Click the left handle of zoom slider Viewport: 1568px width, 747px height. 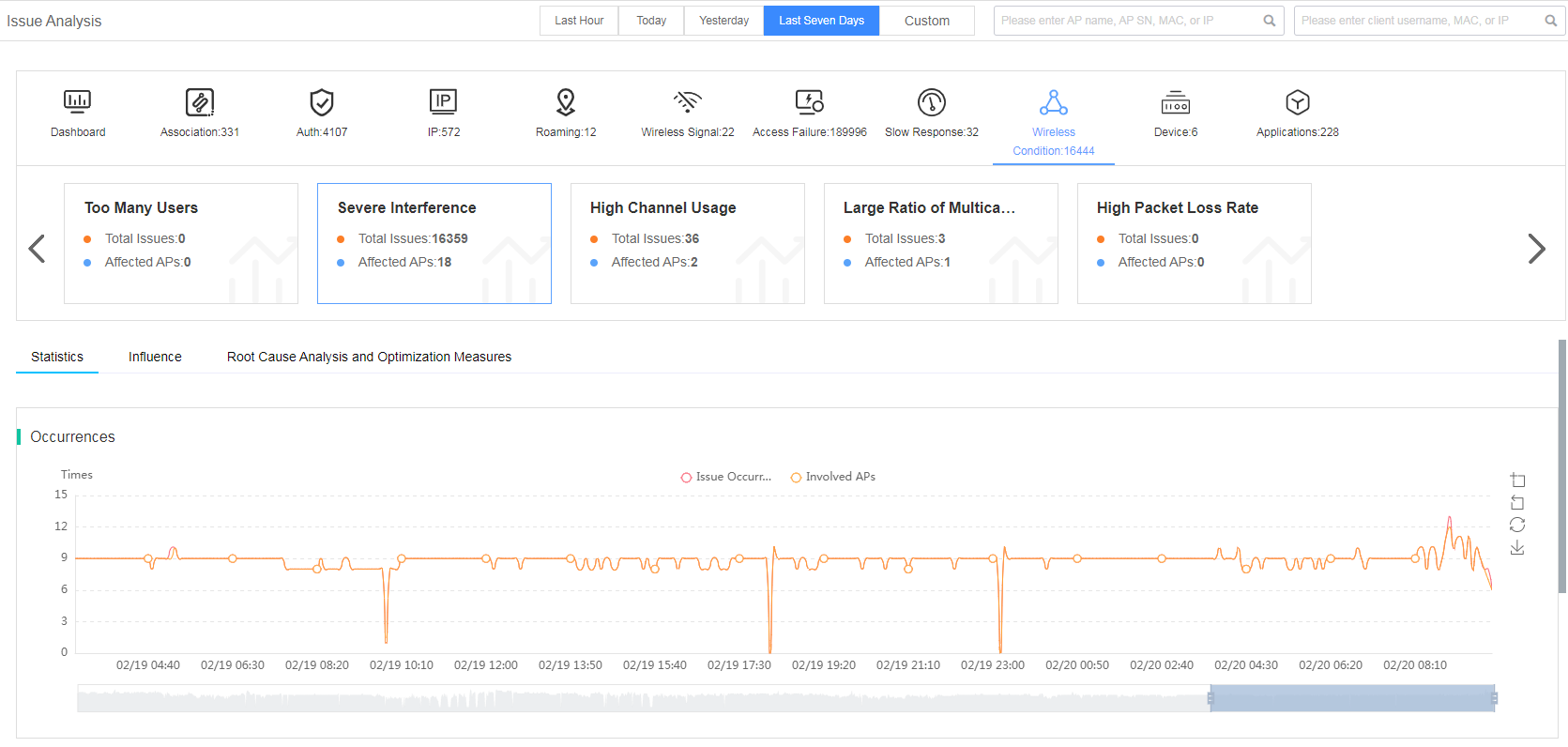pyautogui.click(x=1210, y=698)
